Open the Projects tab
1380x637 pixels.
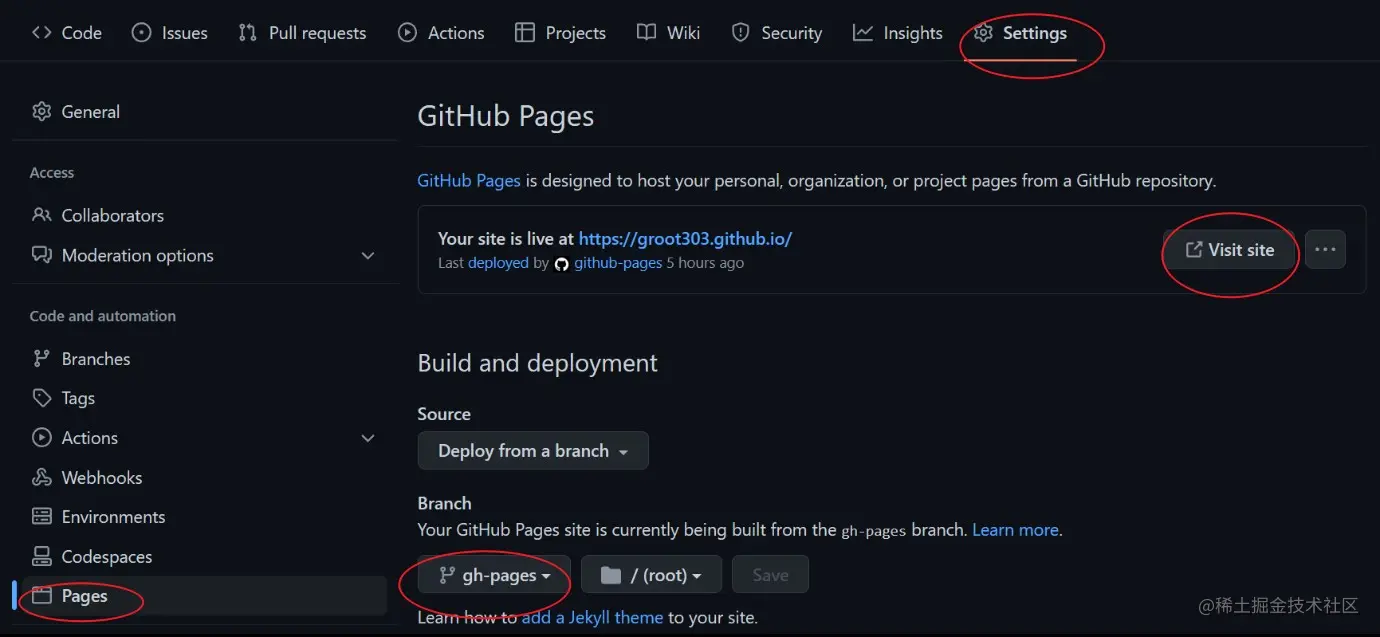pos(560,33)
